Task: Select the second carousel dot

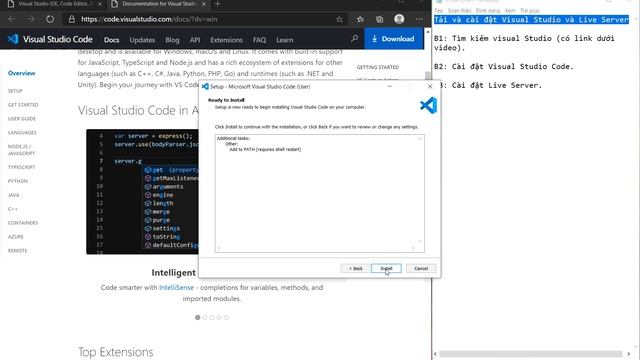Action: click(205, 317)
